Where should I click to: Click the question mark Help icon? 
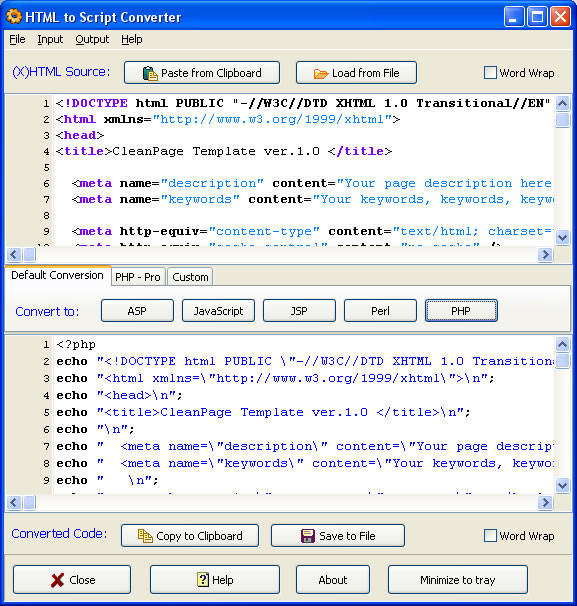(203, 580)
